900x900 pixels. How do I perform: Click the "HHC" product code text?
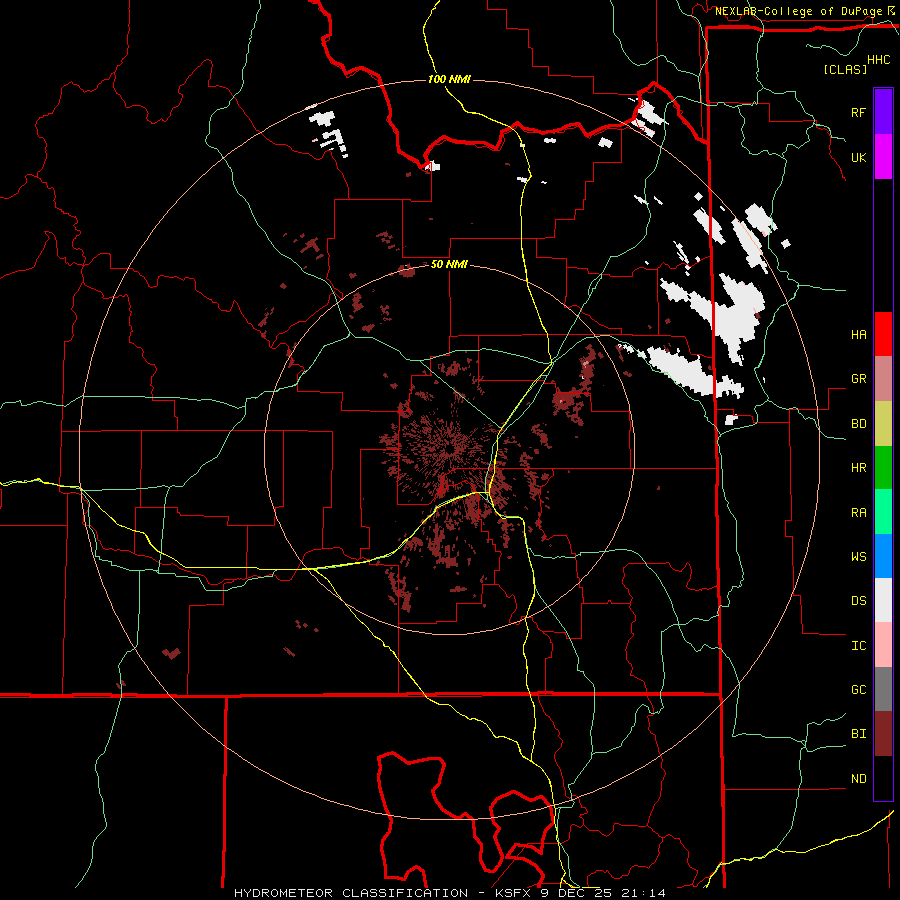tap(878, 60)
